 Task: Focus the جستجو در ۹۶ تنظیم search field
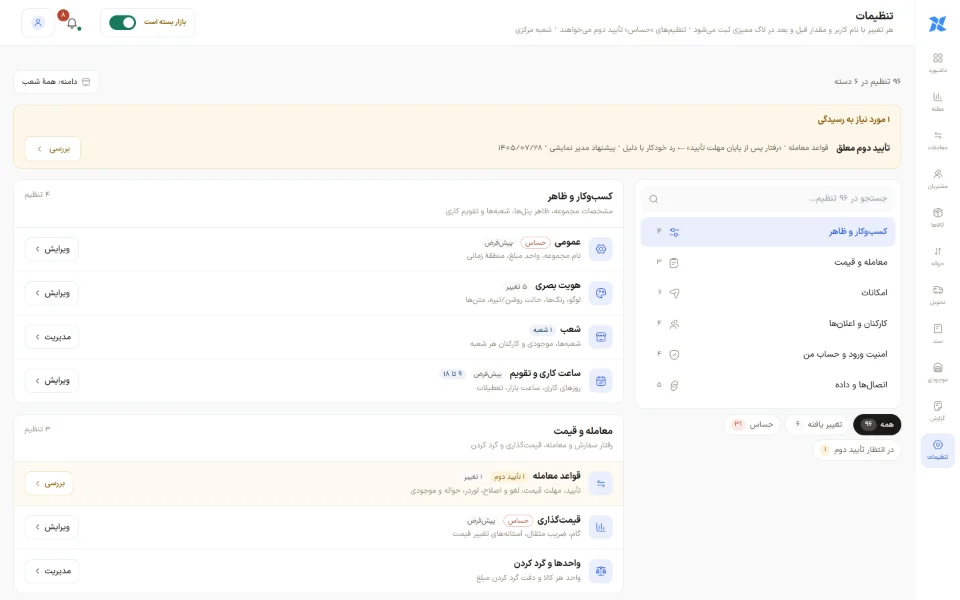click(768, 198)
